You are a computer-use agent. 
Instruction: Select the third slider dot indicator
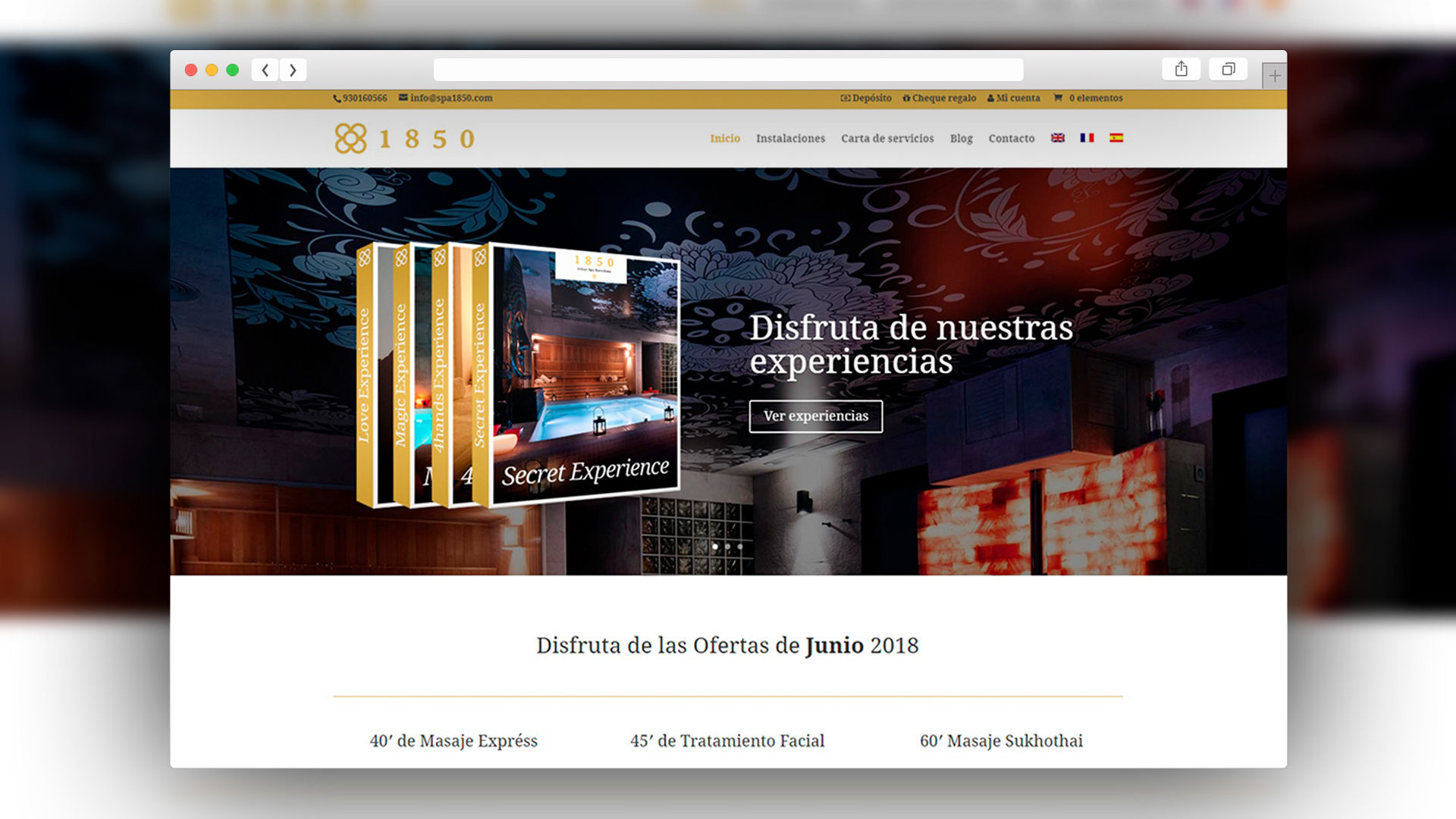[x=740, y=546]
